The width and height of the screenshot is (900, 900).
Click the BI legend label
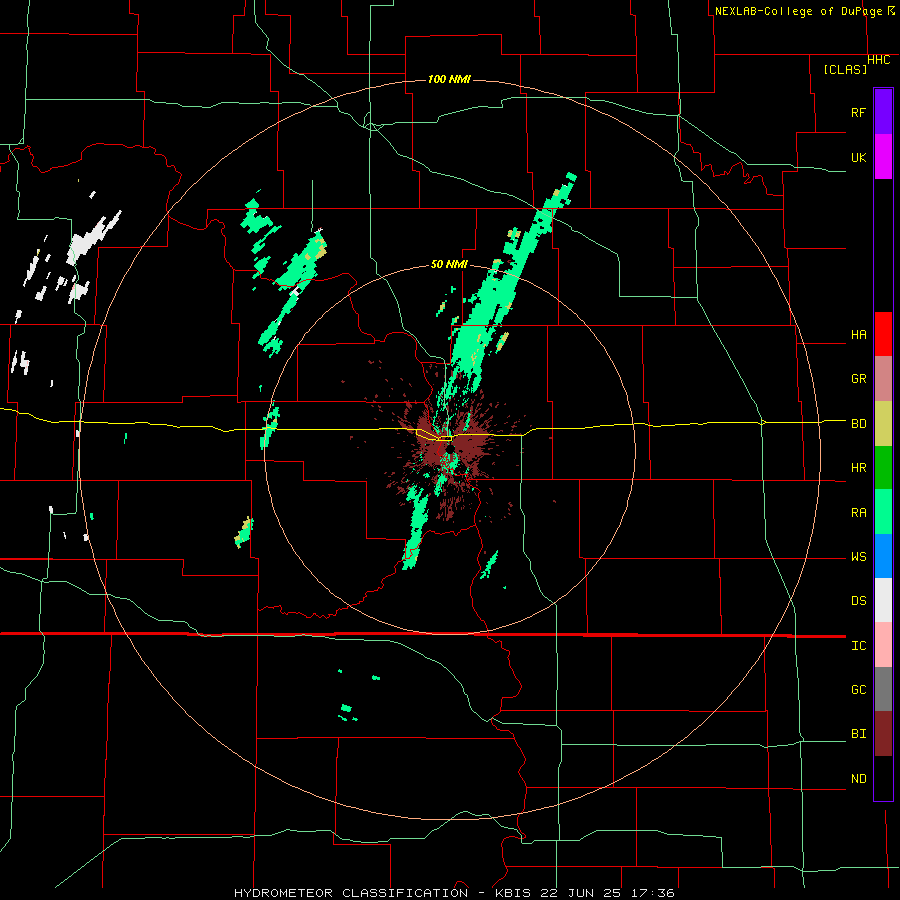pyautogui.click(x=858, y=734)
